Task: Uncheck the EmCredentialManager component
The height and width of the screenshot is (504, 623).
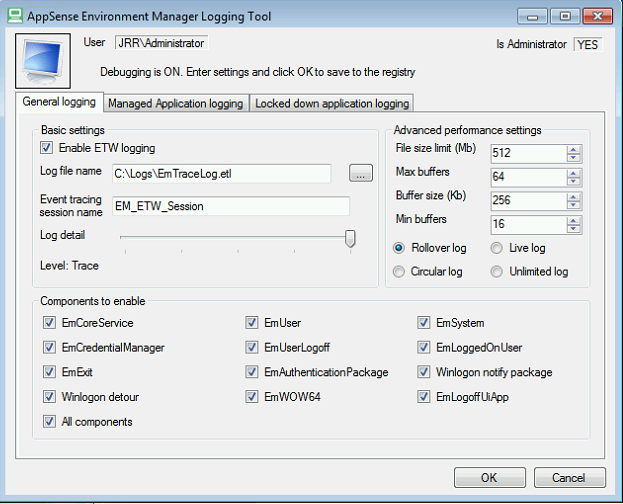Action: 49,347
